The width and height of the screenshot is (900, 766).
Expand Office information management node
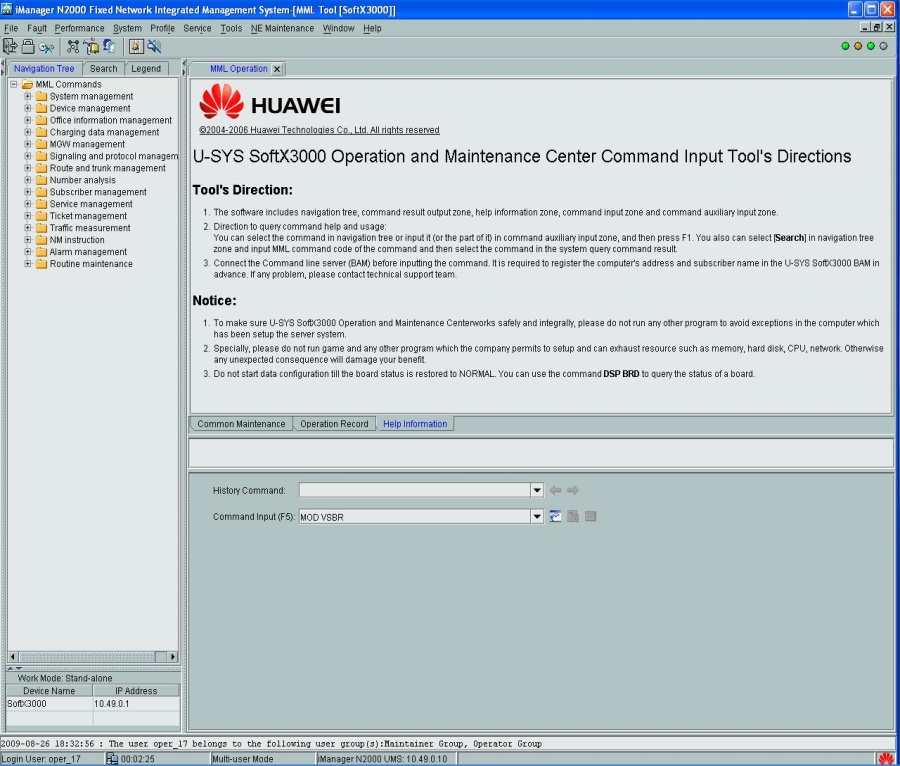point(28,120)
